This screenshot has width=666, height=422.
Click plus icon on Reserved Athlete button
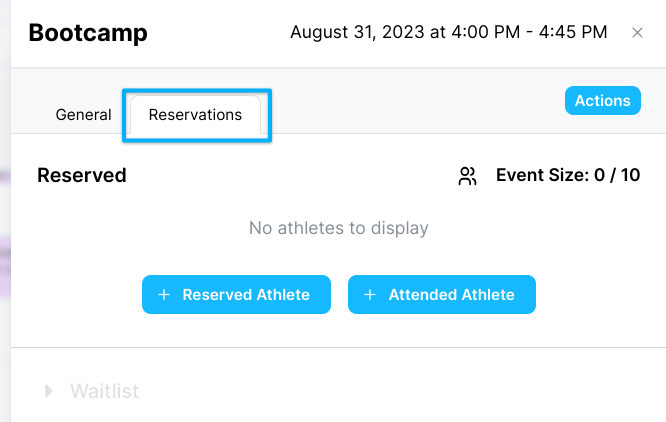[164, 295]
